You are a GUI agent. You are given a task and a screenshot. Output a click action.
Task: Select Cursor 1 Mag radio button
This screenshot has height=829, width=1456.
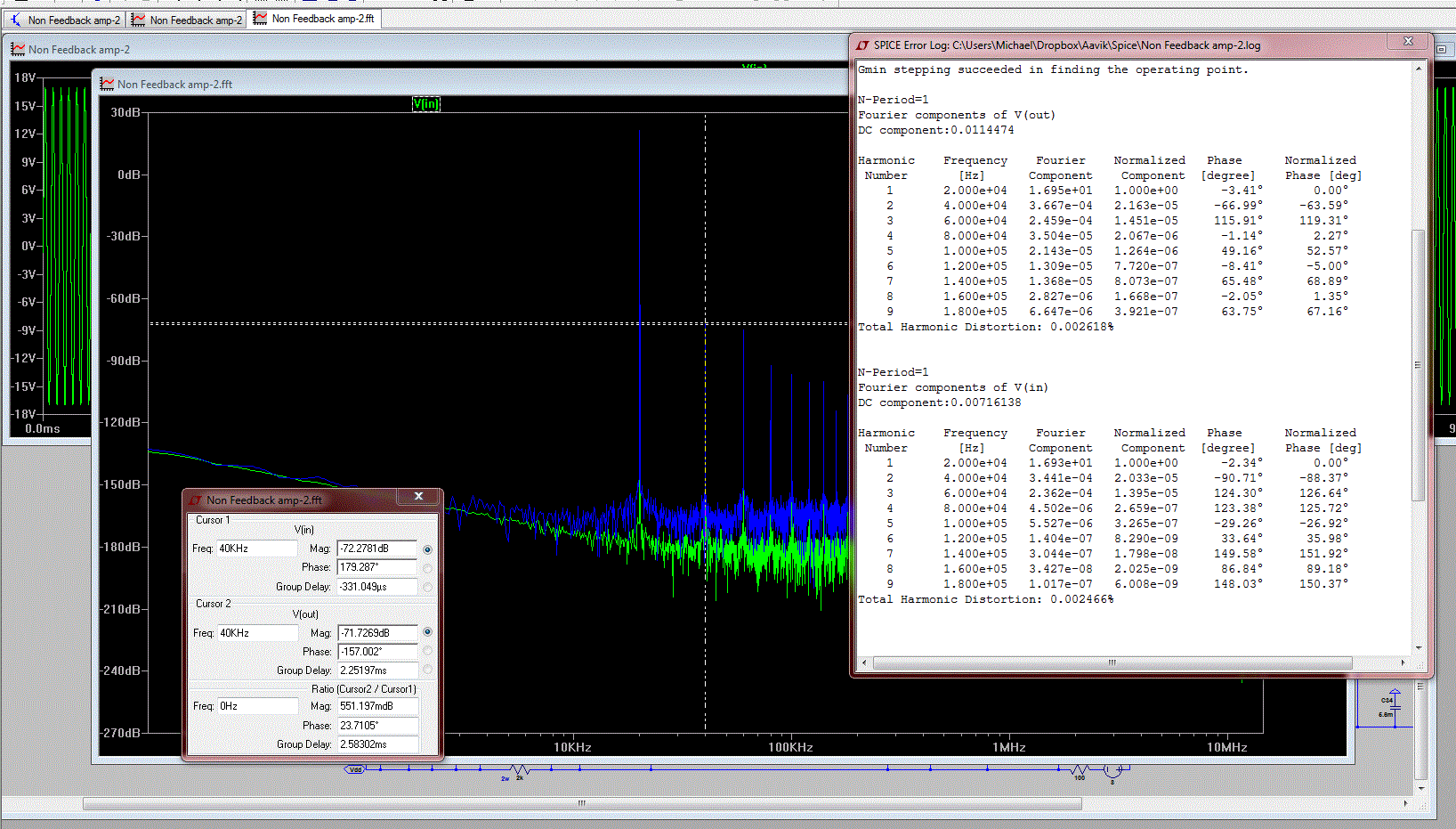(x=427, y=549)
